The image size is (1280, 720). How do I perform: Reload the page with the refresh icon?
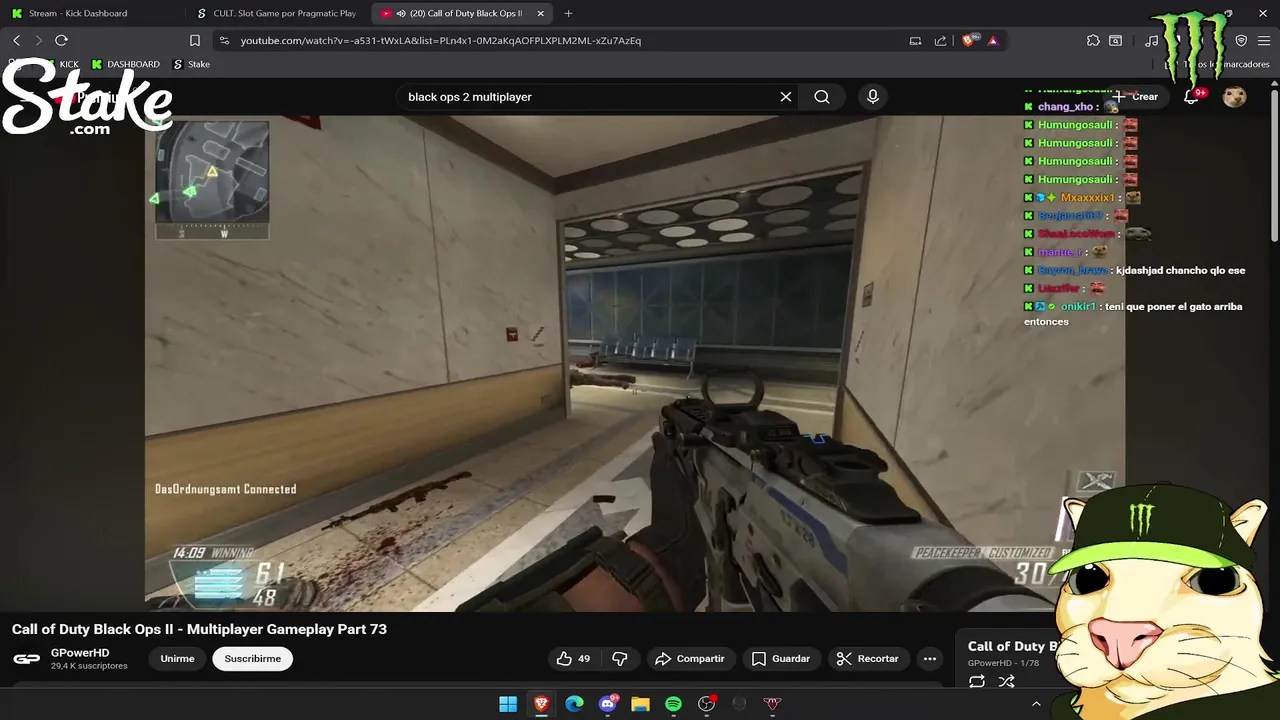61,40
